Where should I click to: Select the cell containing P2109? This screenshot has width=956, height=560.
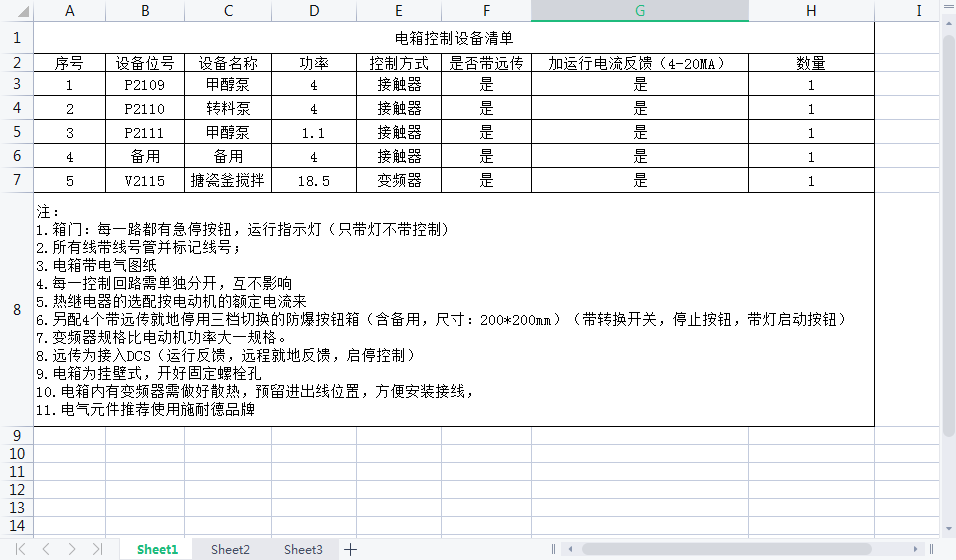click(145, 85)
